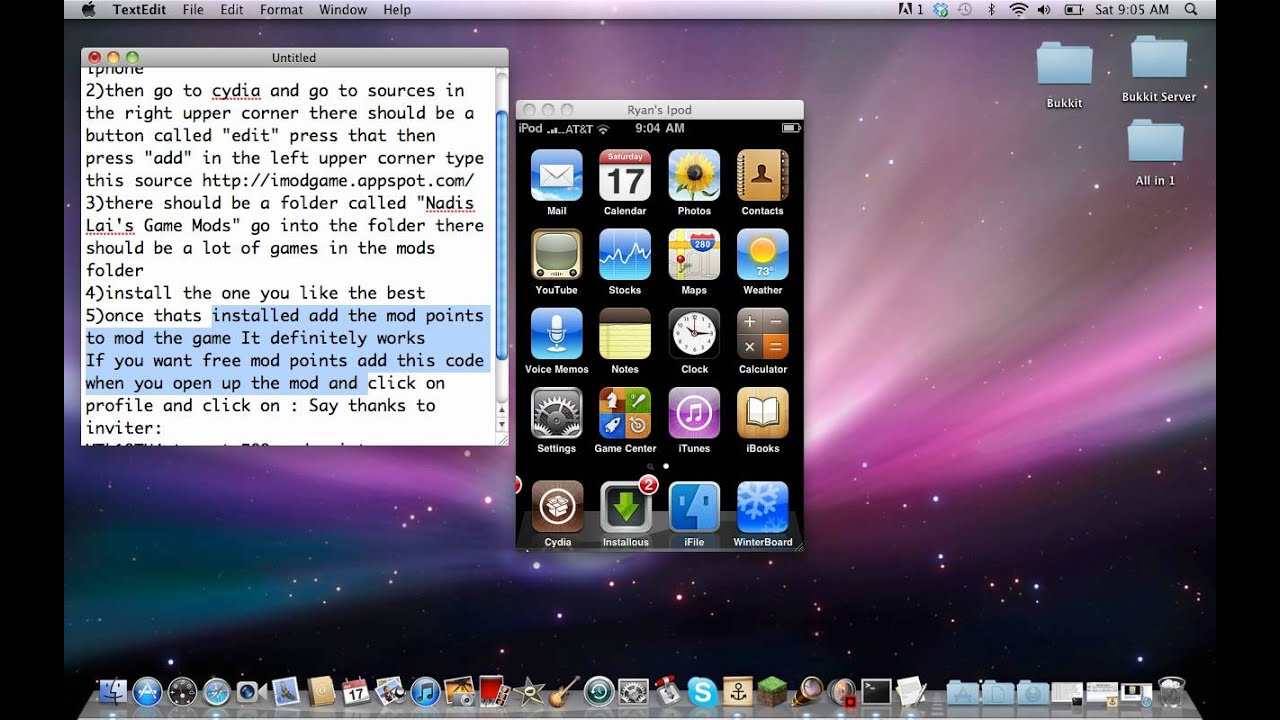Click the http://imodgame.appspot.com/ text
The image size is (1280, 720).
click(338, 180)
